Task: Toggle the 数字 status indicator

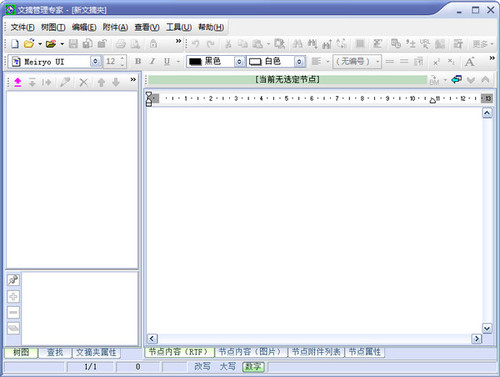Action: point(253,367)
